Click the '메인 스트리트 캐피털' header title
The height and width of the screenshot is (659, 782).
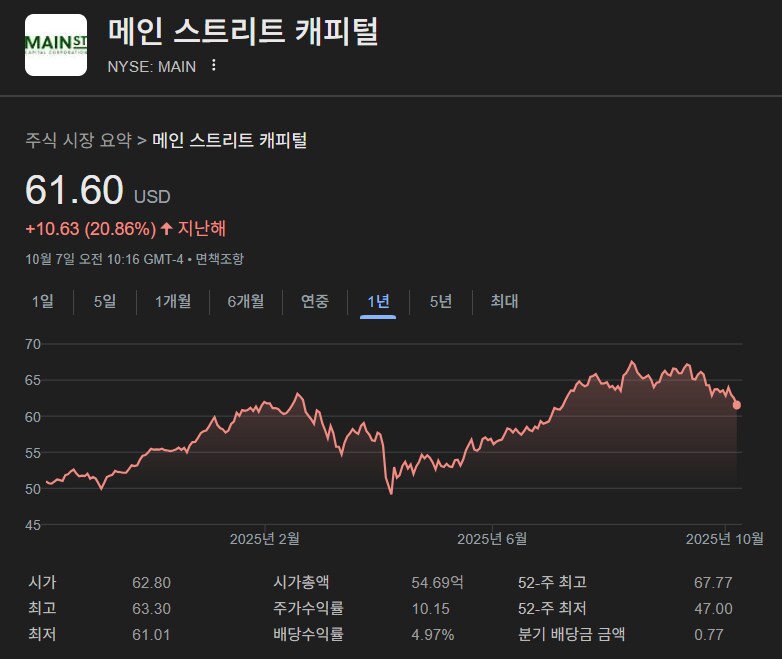pos(243,32)
